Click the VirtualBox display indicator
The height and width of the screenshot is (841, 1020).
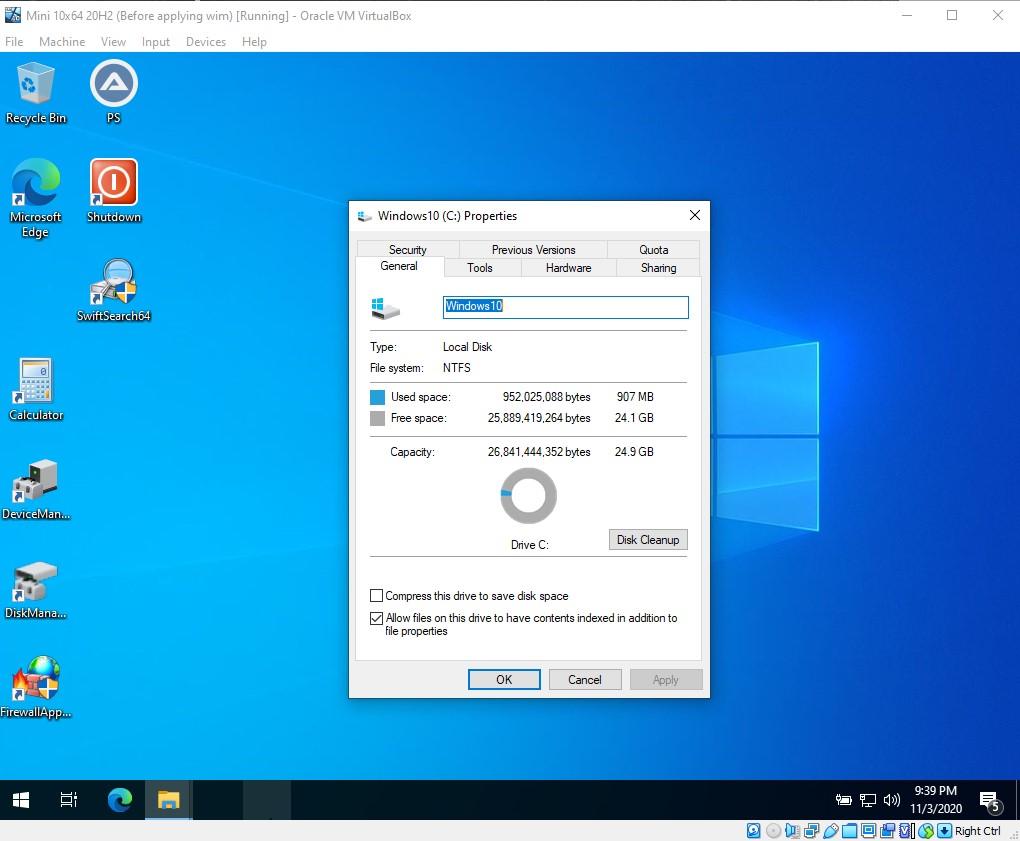pyautogui.click(x=868, y=831)
